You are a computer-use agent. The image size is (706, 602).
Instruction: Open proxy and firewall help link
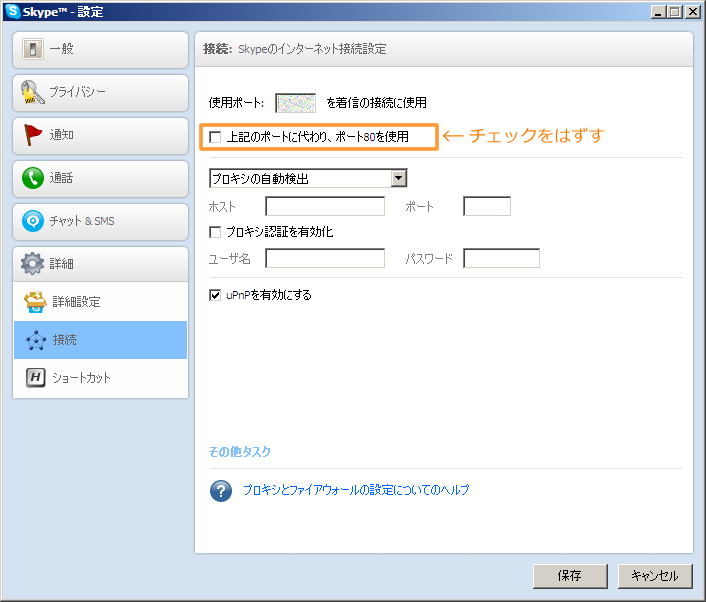point(356,490)
